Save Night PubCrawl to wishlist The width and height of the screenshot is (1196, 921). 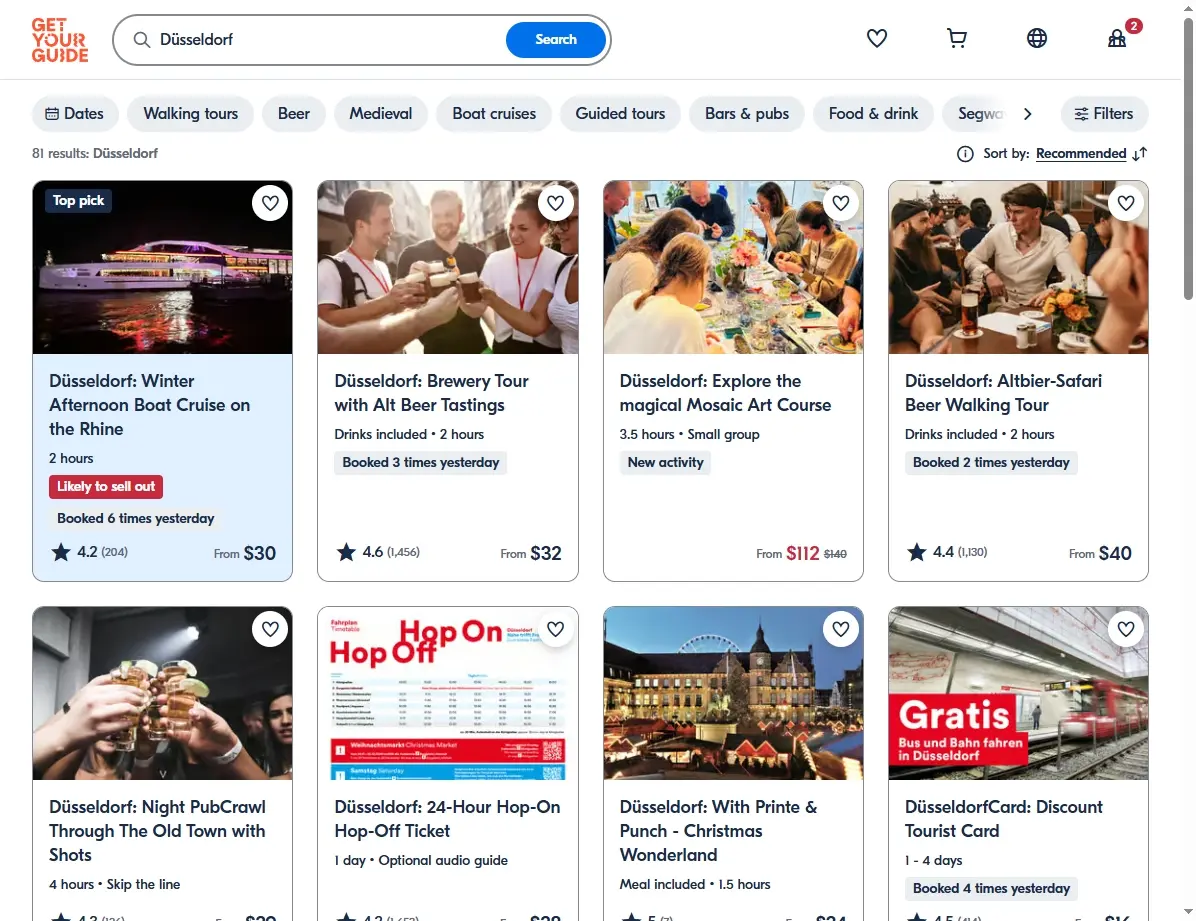click(270, 629)
